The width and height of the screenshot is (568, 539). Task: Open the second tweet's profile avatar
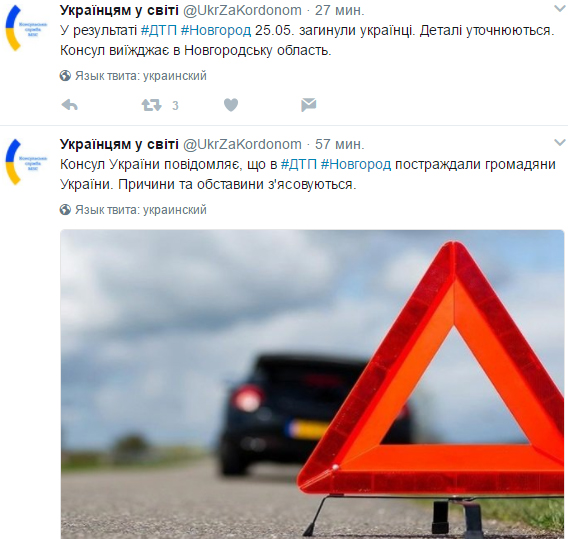(26, 163)
